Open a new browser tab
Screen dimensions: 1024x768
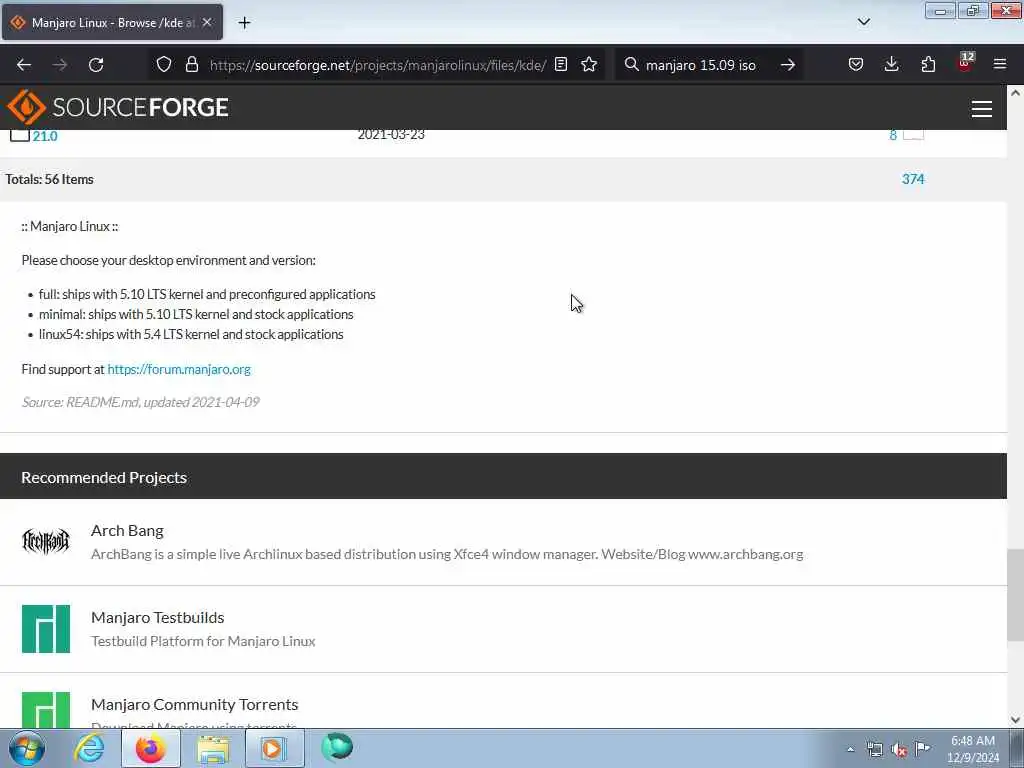click(x=244, y=23)
